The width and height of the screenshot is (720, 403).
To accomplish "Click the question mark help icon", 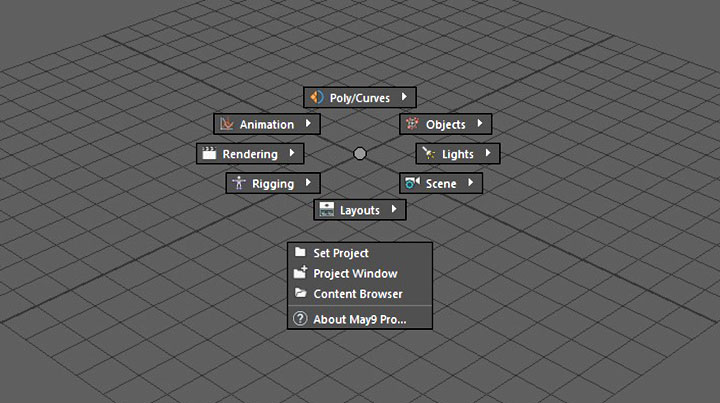I will pyautogui.click(x=299, y=319).
